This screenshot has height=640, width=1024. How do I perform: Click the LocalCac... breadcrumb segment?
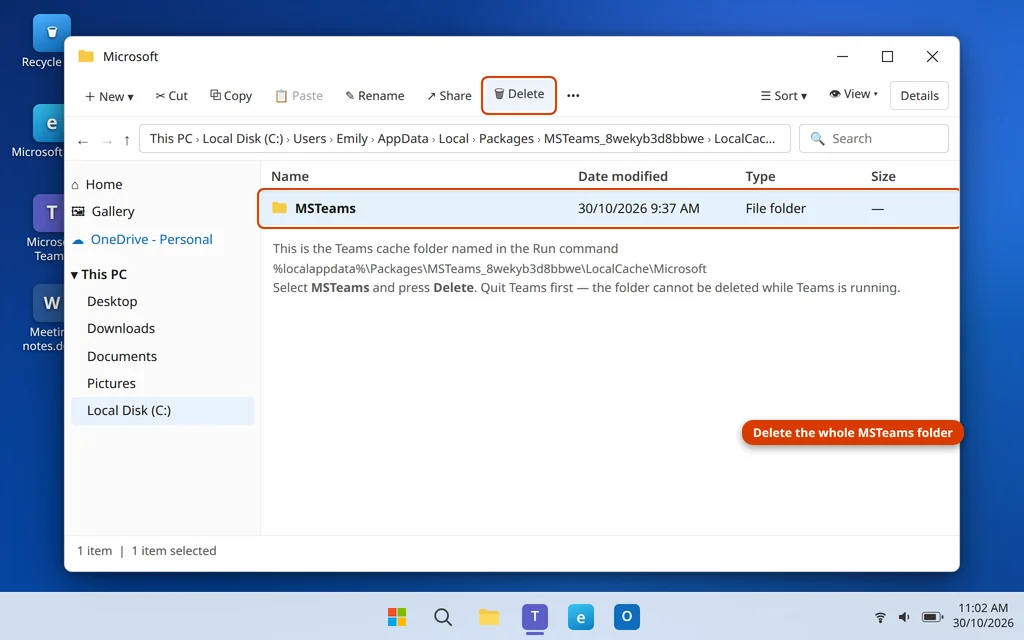tap(744, 138)
